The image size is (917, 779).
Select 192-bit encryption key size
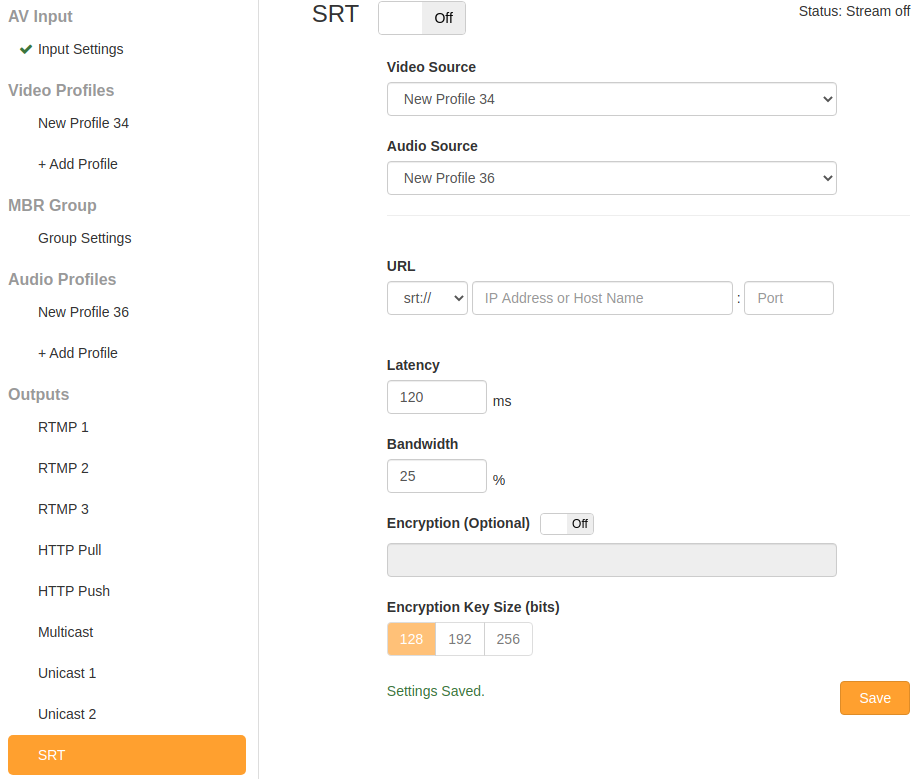[x=459, y=638]
